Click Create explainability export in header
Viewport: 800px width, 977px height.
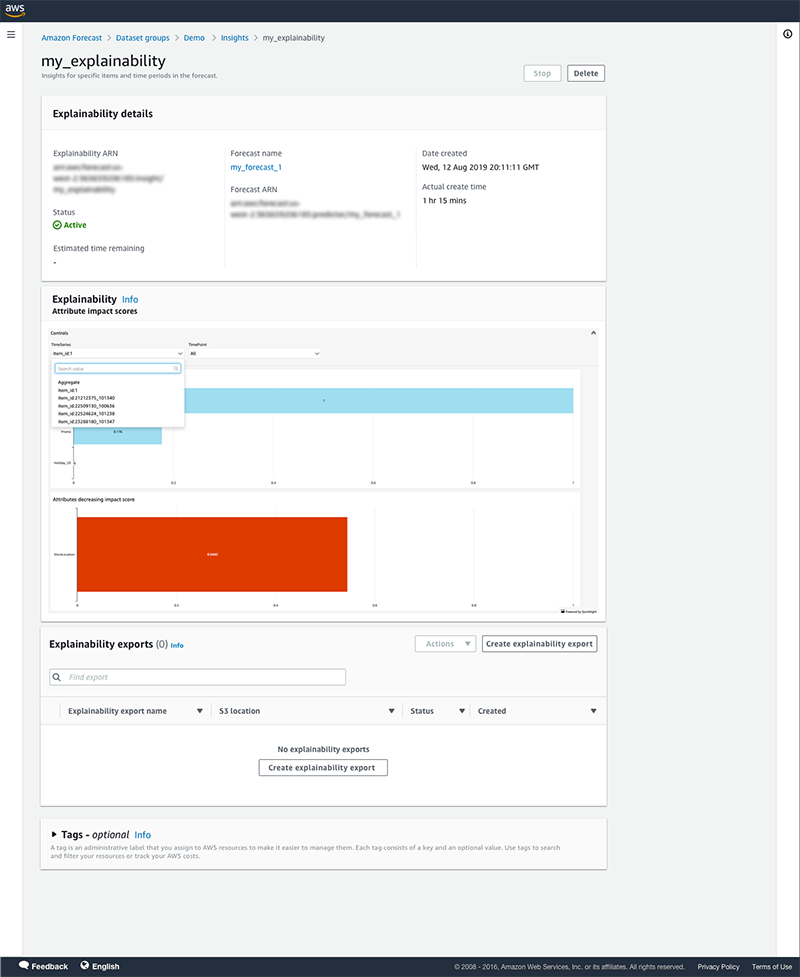(x=540, y=644)
